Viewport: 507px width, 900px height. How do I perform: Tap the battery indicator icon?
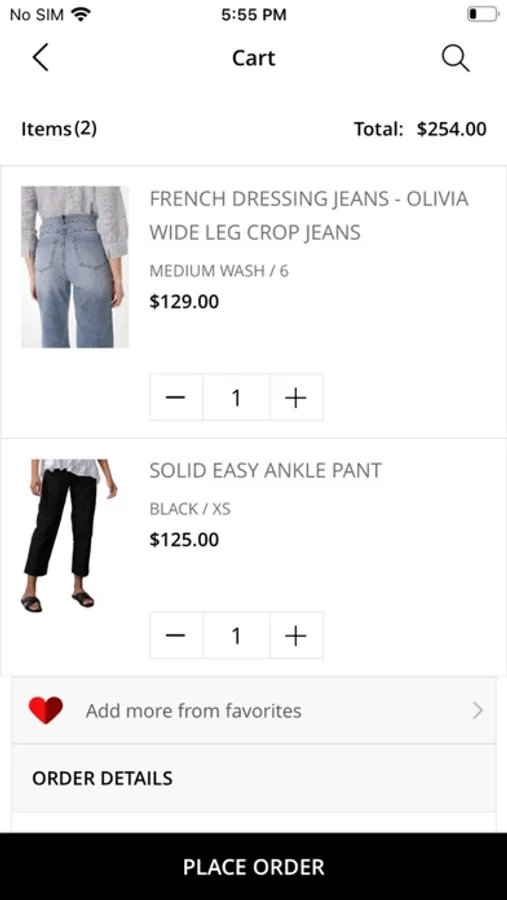(x=482, y=14)
